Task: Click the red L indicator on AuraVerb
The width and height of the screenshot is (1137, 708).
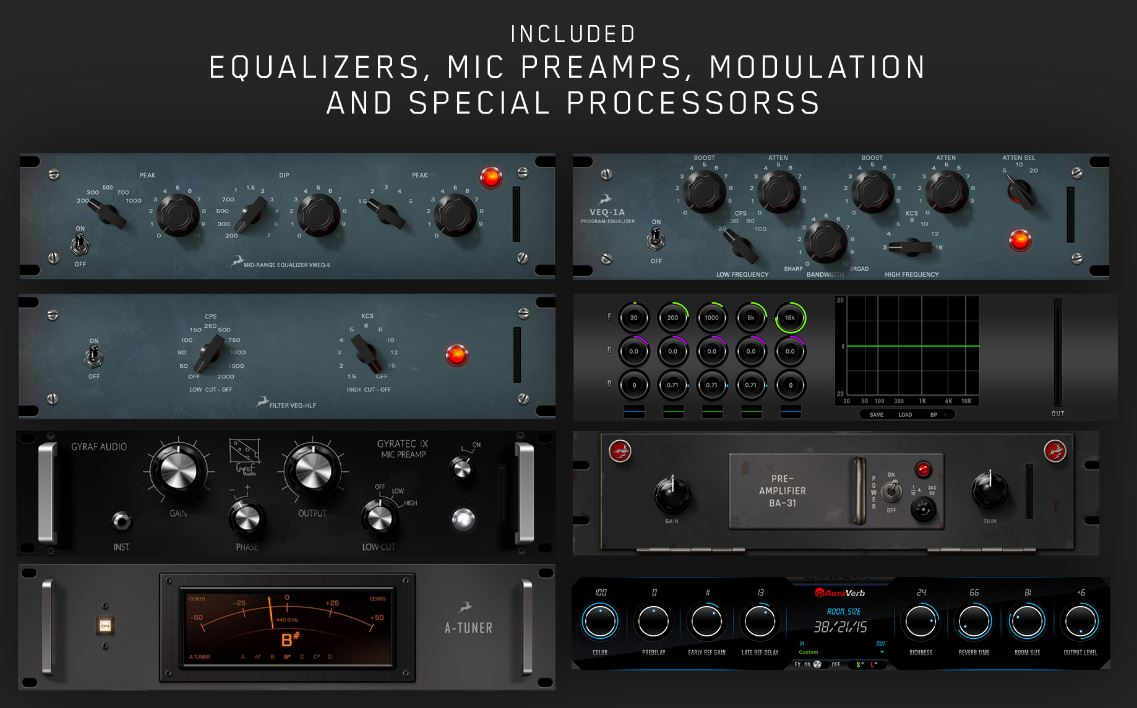Action: [874, 664]
